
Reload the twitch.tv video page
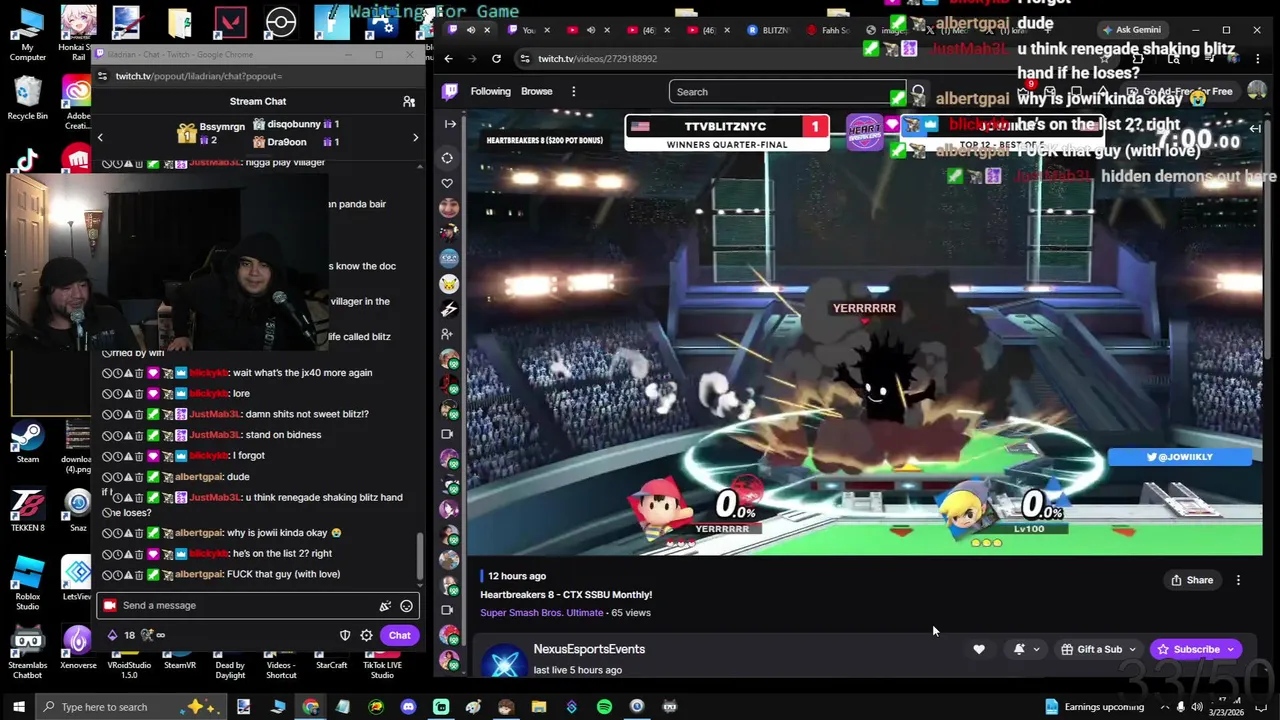coord(496,58)
